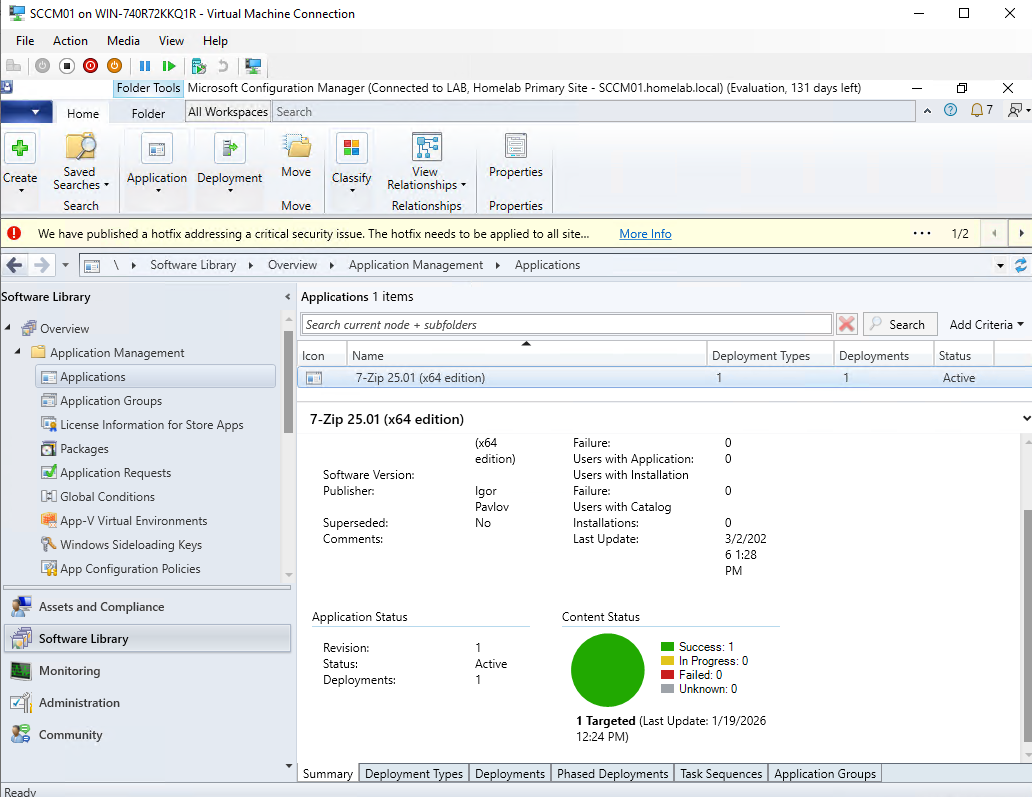Expand the Add Criteria dropdown

click(x=985, y=324)
